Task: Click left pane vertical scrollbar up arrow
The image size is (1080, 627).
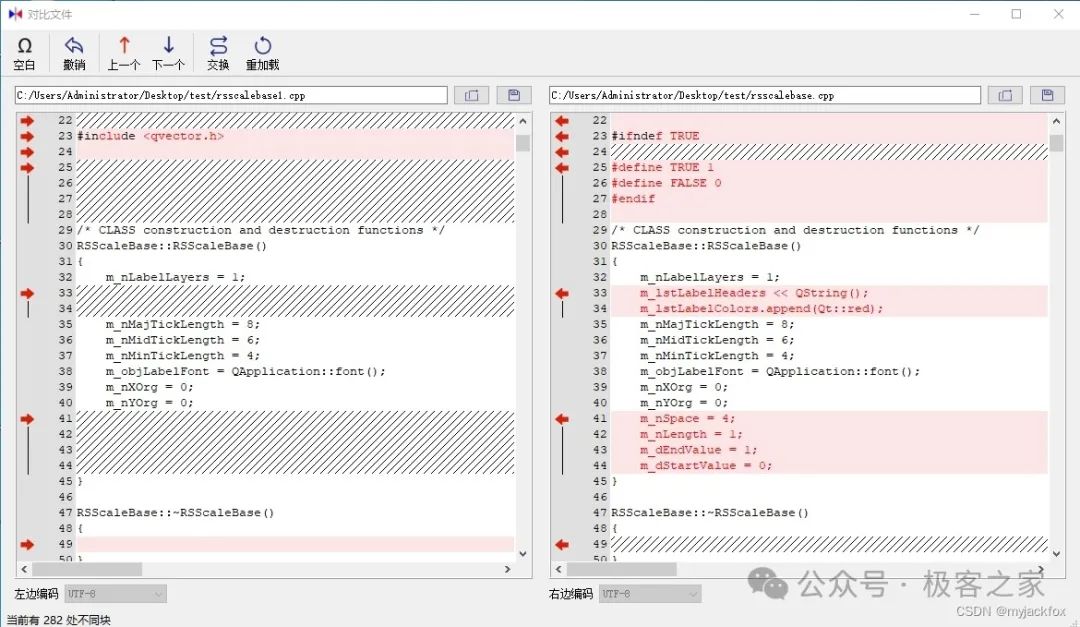Action: pyautogui.click(x=523, y=121)
